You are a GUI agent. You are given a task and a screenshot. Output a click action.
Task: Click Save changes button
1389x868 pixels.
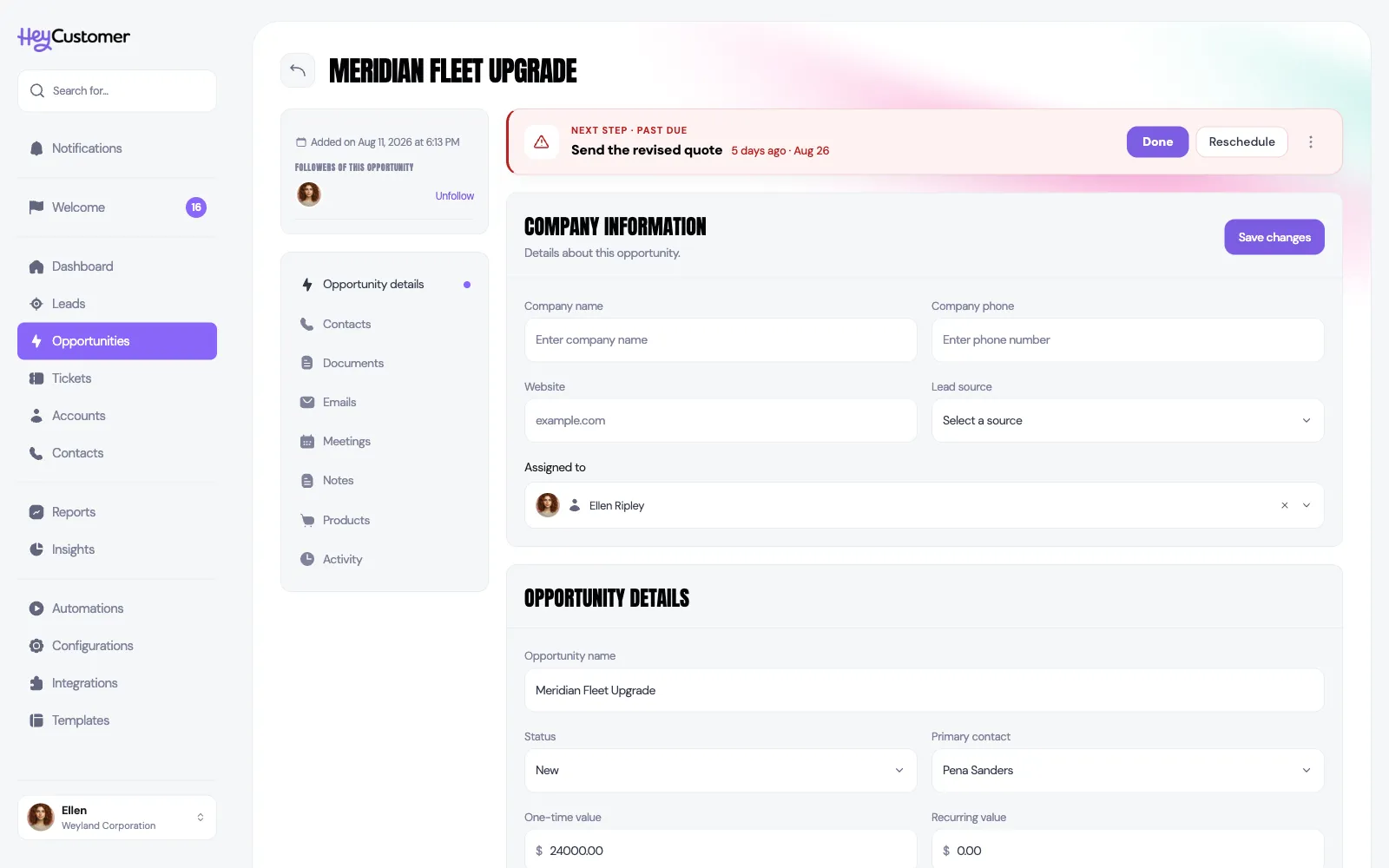pos(1274,237)
